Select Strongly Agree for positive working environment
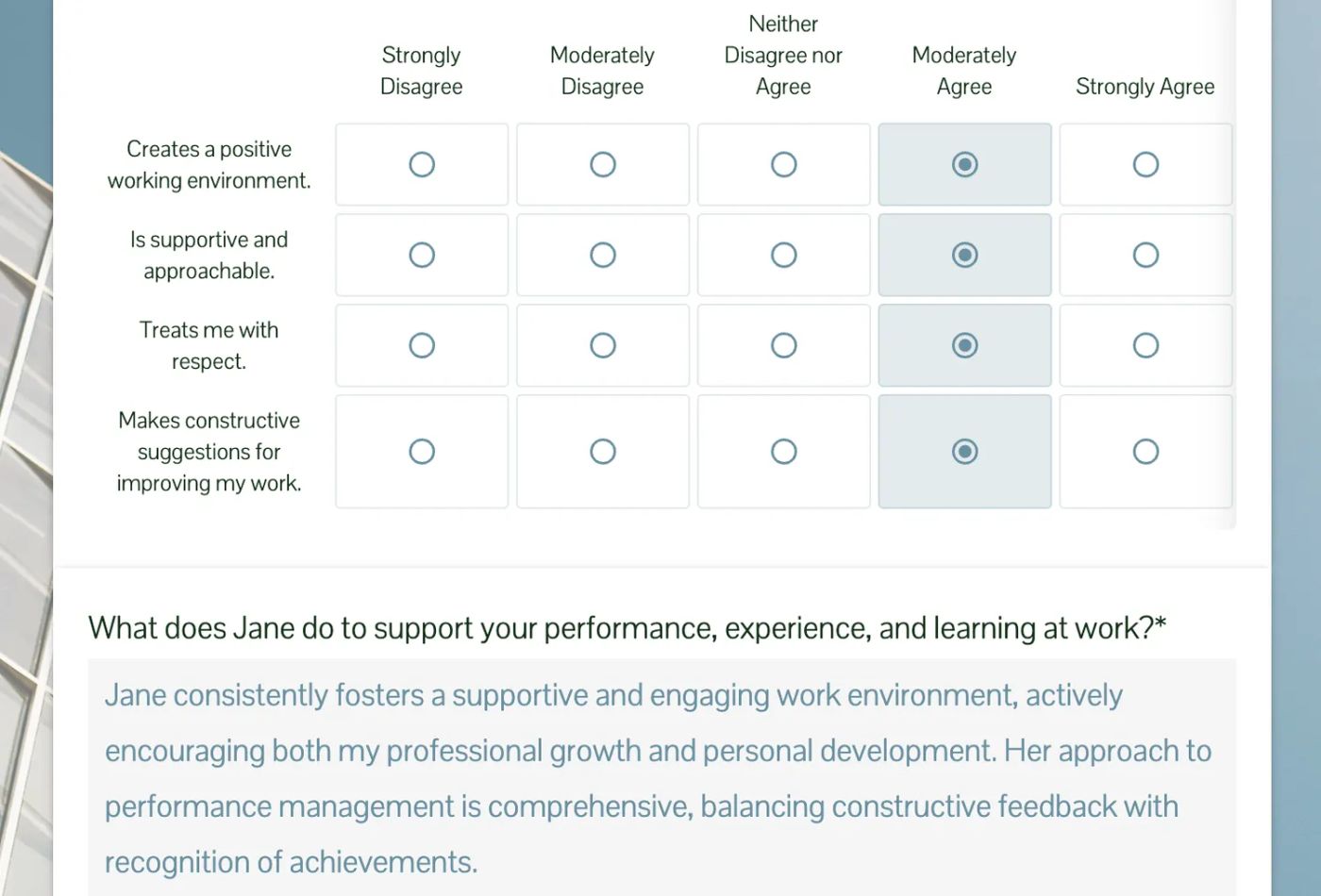The image size is (1321, 896). (x=1145, y=165)
